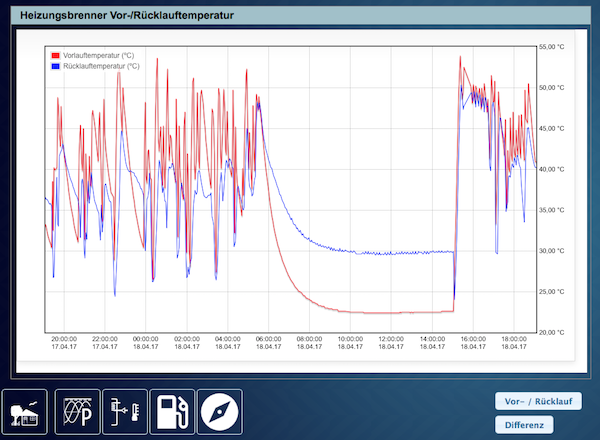Toggle the blue Rücklauftemperatur legend swatch
This screenshot has width=600, height=440.
click(55, 66)
